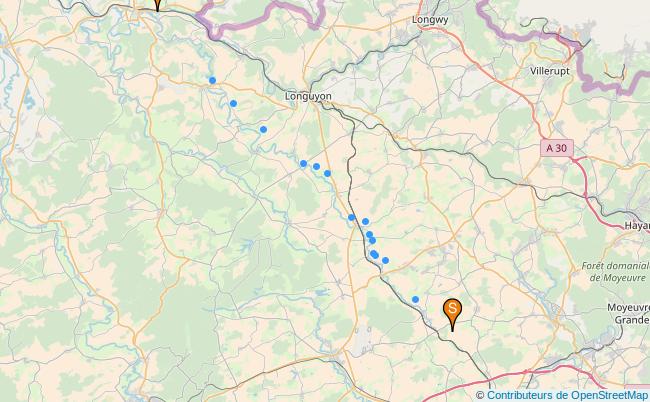The width and height of the screenshot is (650, 402).
Task: Click the orange S marker pin
Action: click(452, 314)
